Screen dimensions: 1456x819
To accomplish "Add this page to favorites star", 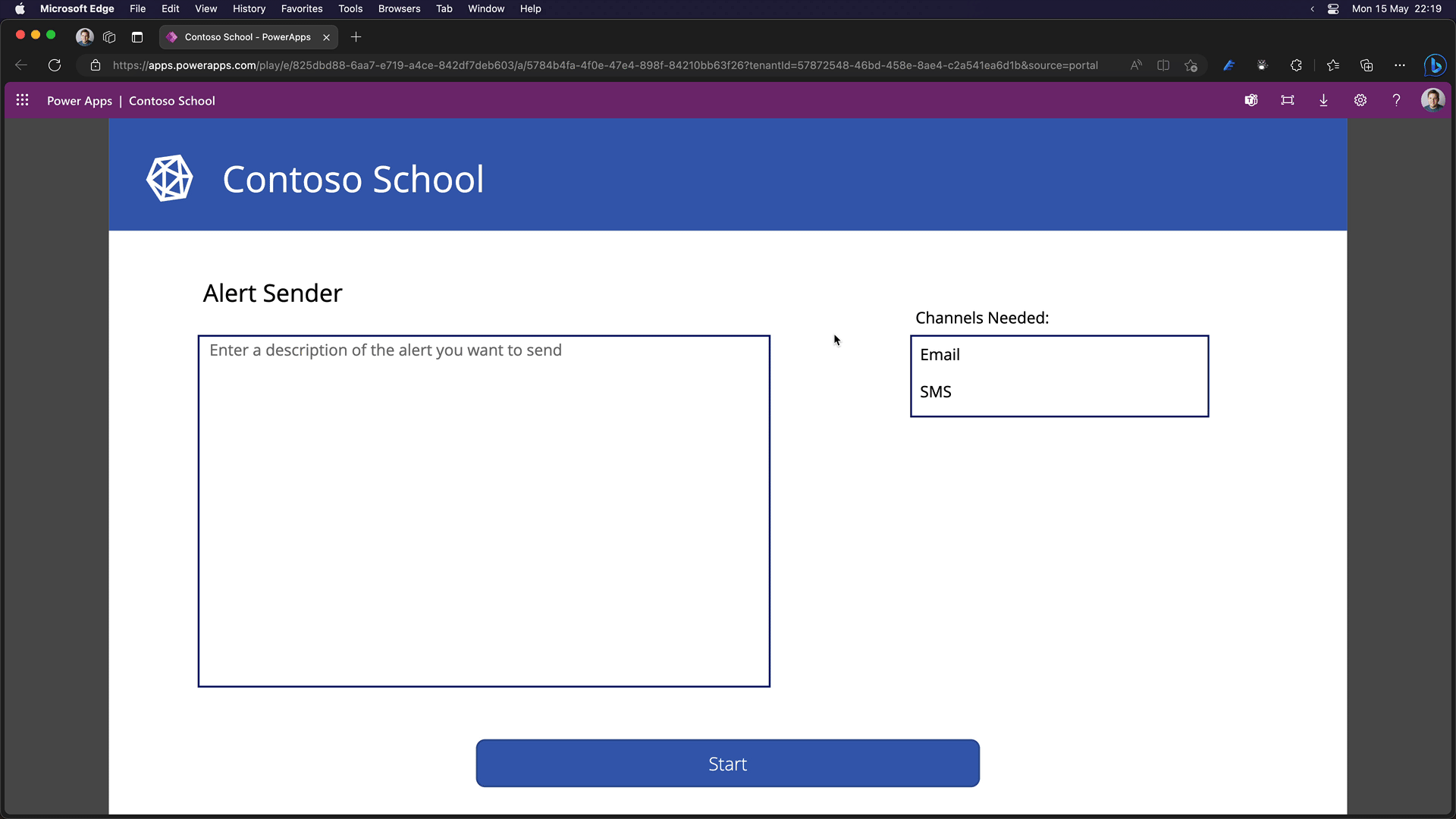I will click(x=1191, y=65).
